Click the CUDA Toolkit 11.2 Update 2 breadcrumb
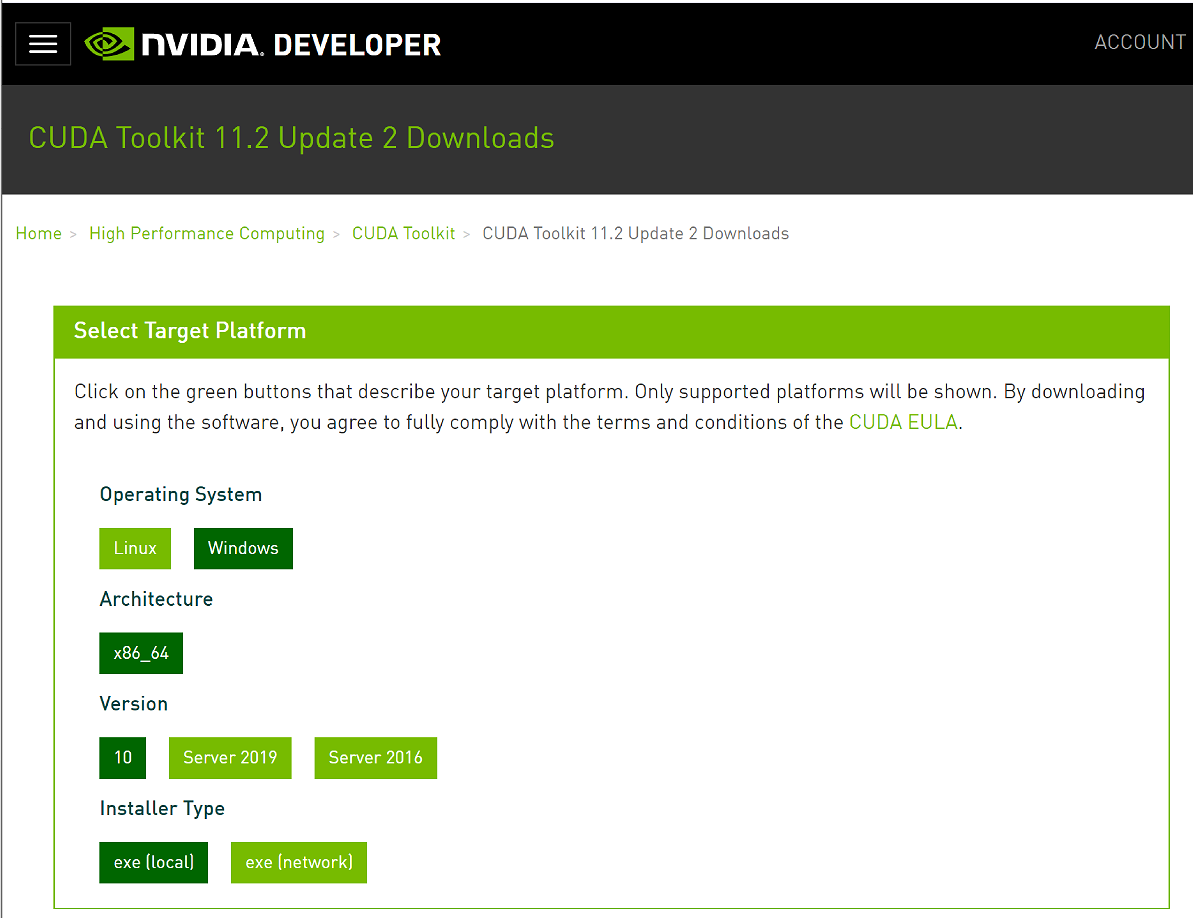This screenshot has height=918, width=1193. (x=635, y=233)
